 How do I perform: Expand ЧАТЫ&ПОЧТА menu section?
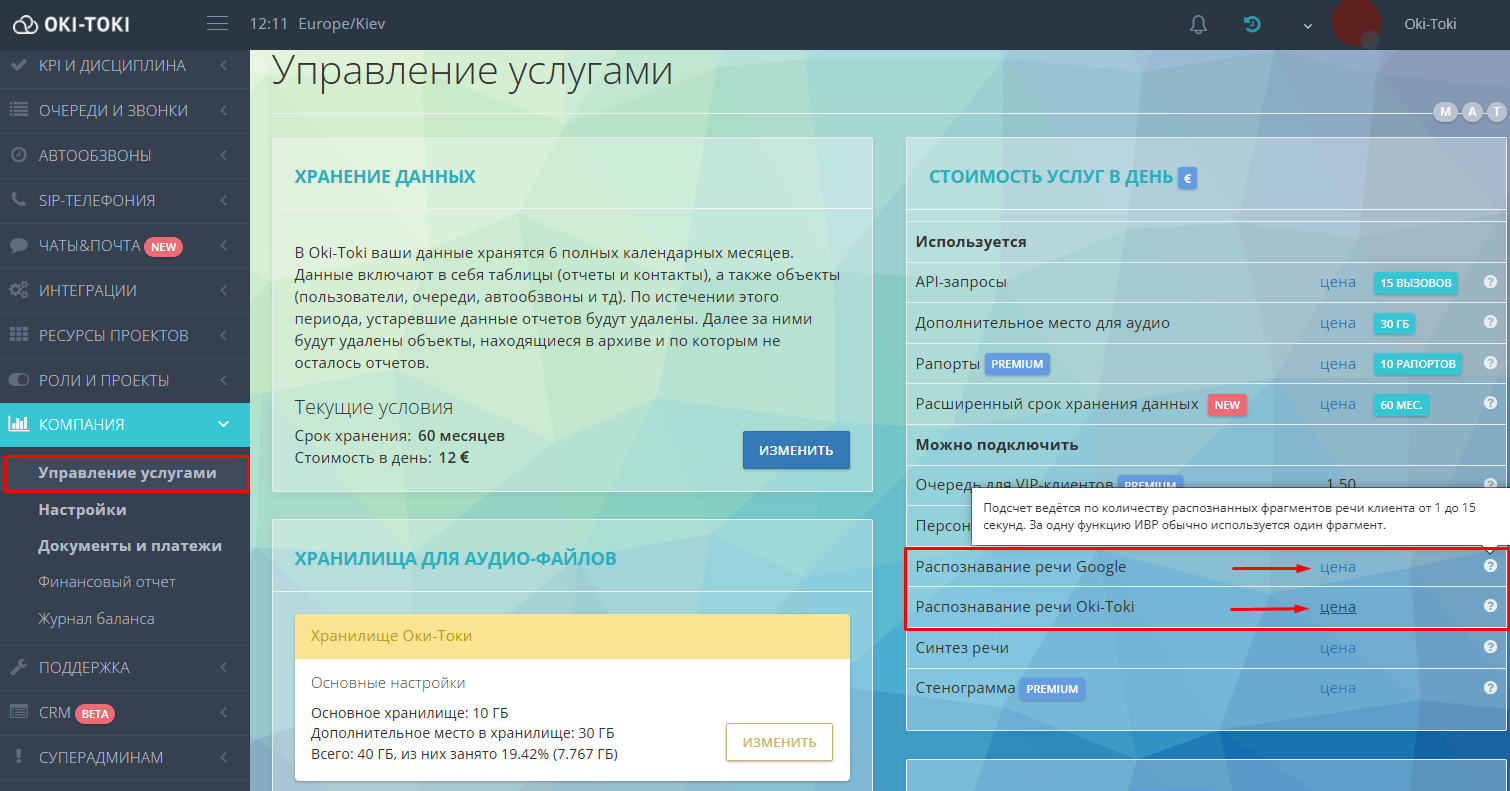[x=125, y=245]
